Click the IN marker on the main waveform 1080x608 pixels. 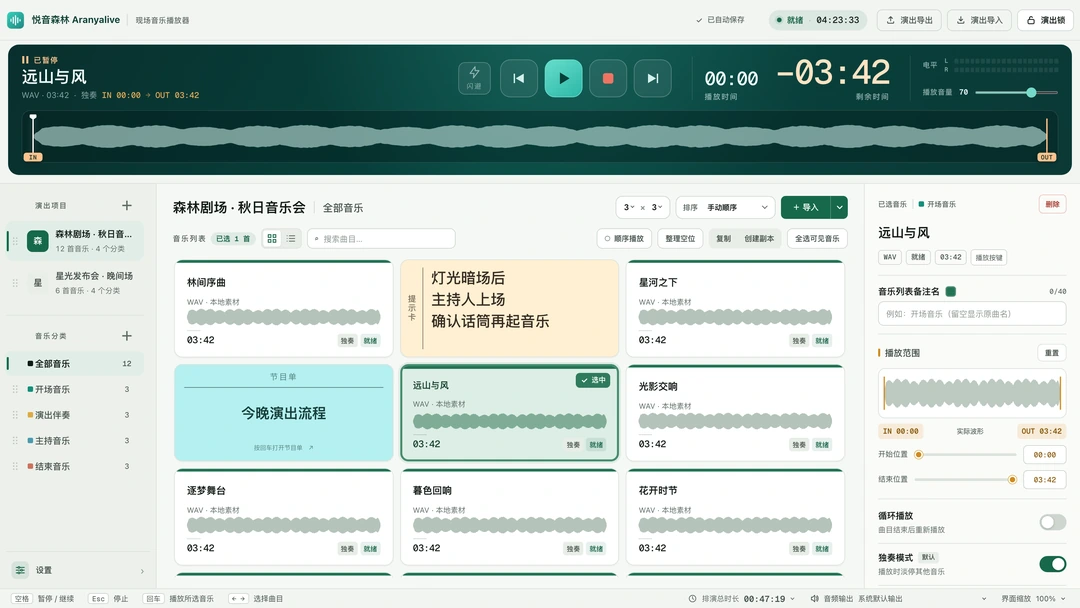click(32, 157)
